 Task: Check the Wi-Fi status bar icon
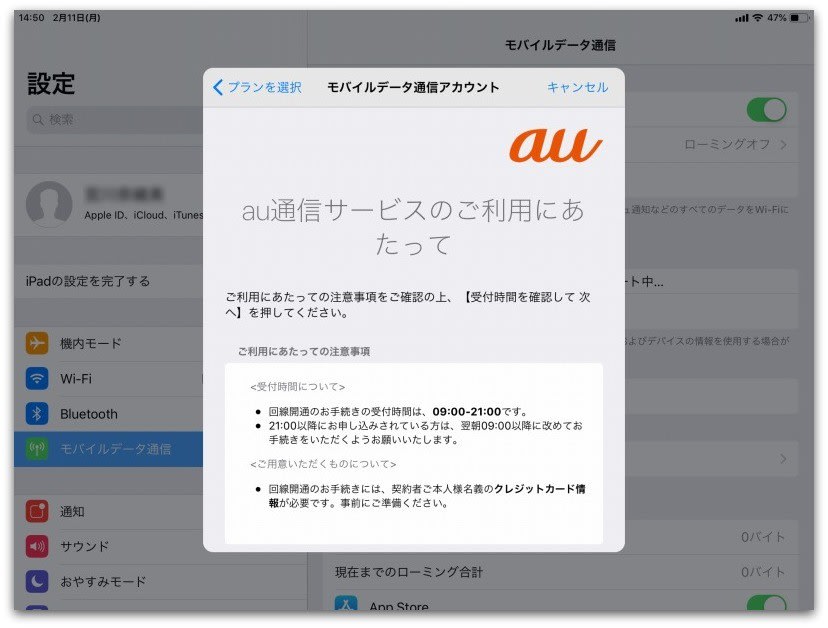[x=758, y=18]
